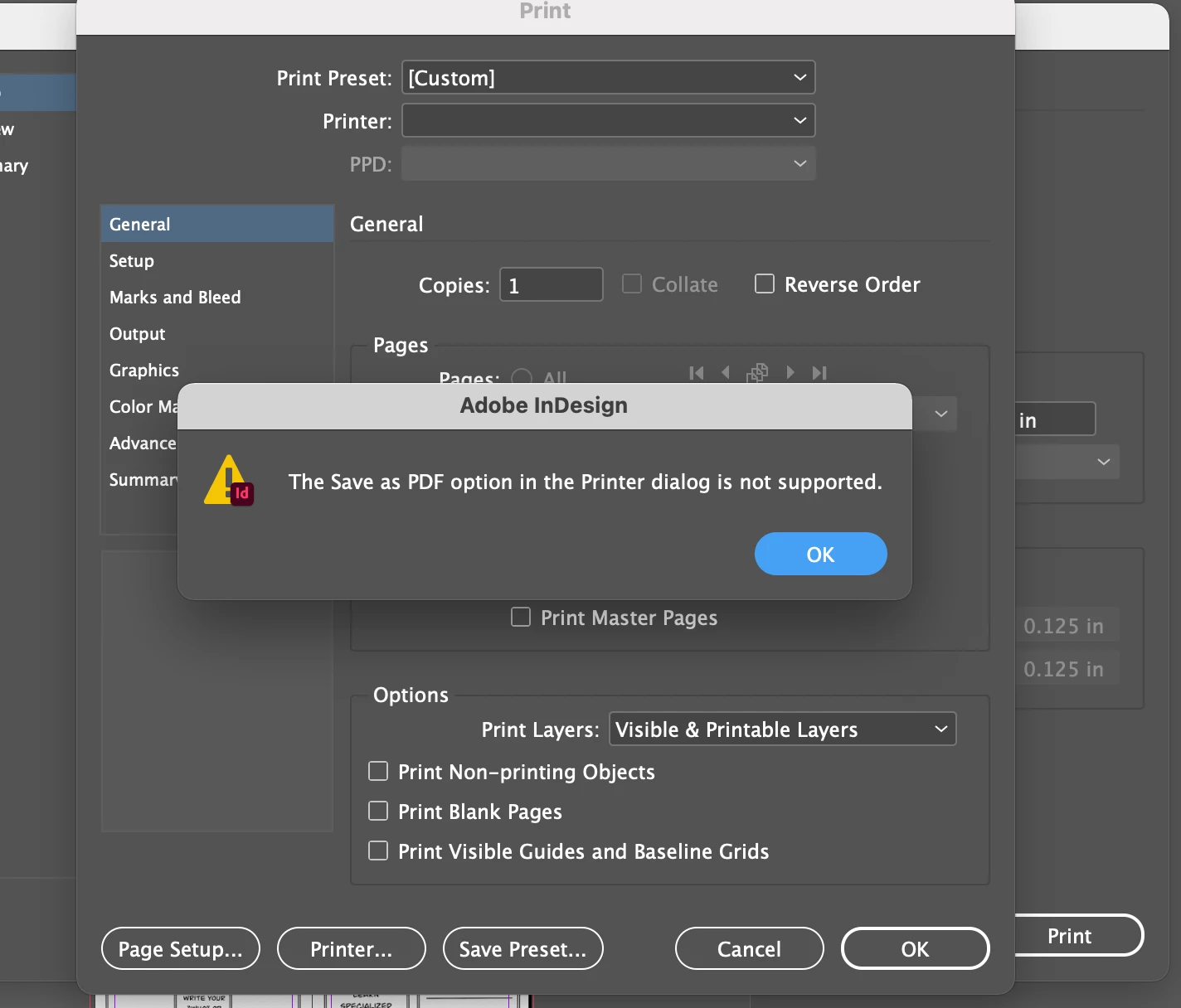Select Output category
The width and height of the screenshot is (1181, 1008).
(x=217, y=333)
